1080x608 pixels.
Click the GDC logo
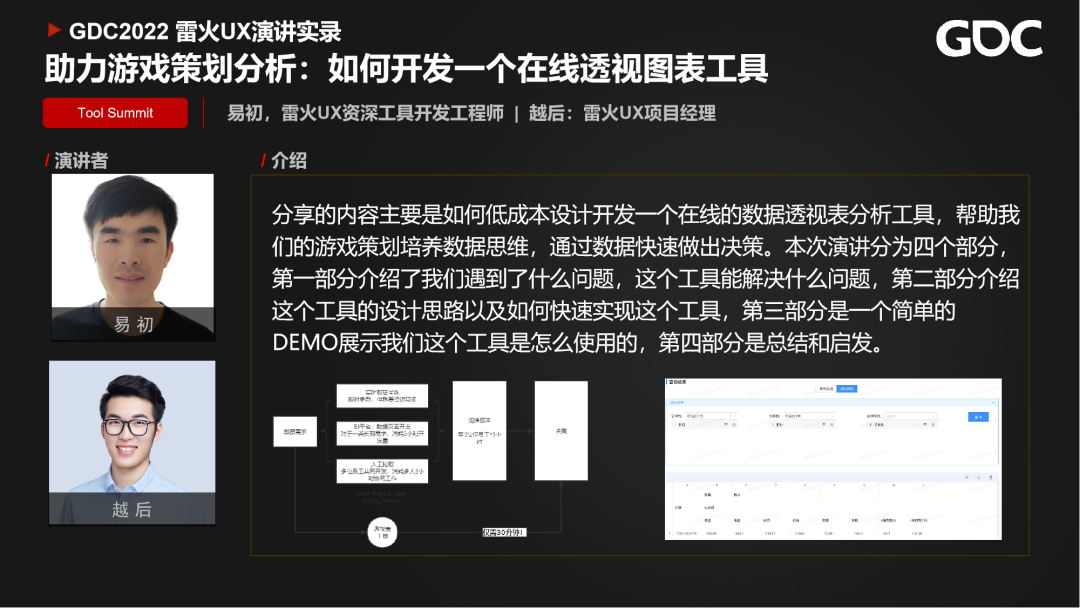[x=989, y=38]
